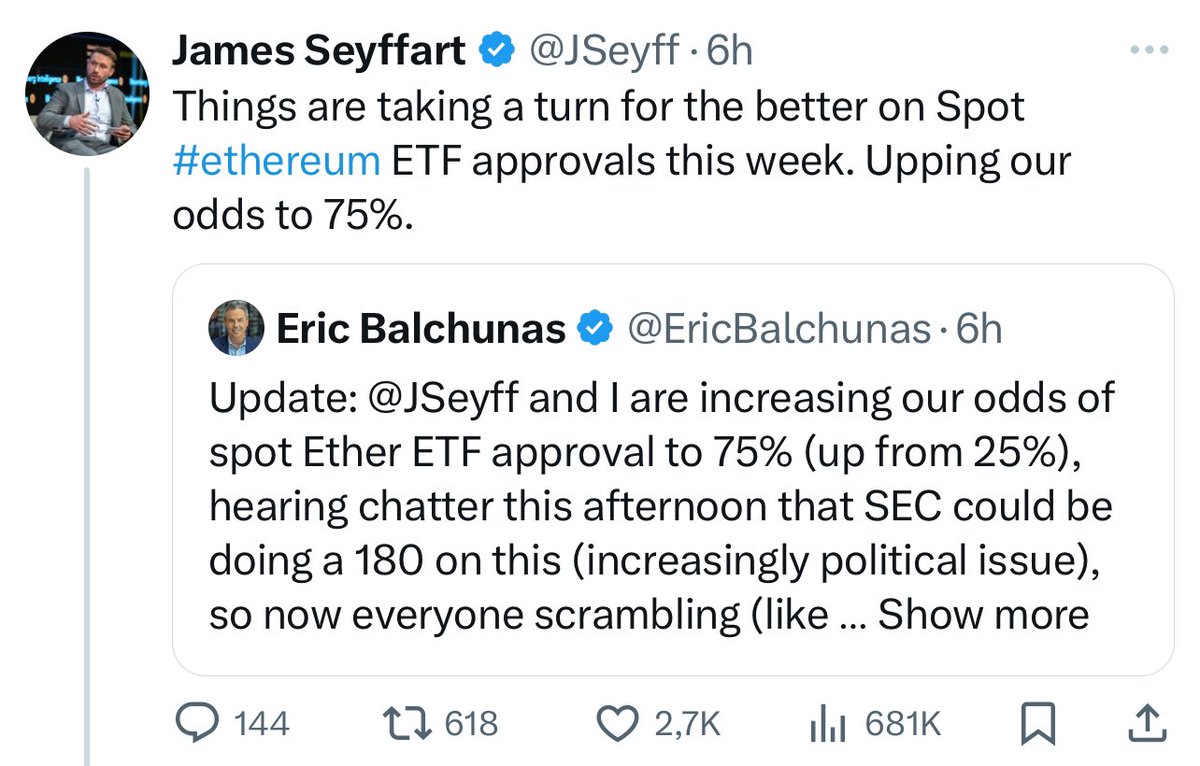Click Eric Balchunas's verified badge
1200x766 pixels.
click(596, 329)
